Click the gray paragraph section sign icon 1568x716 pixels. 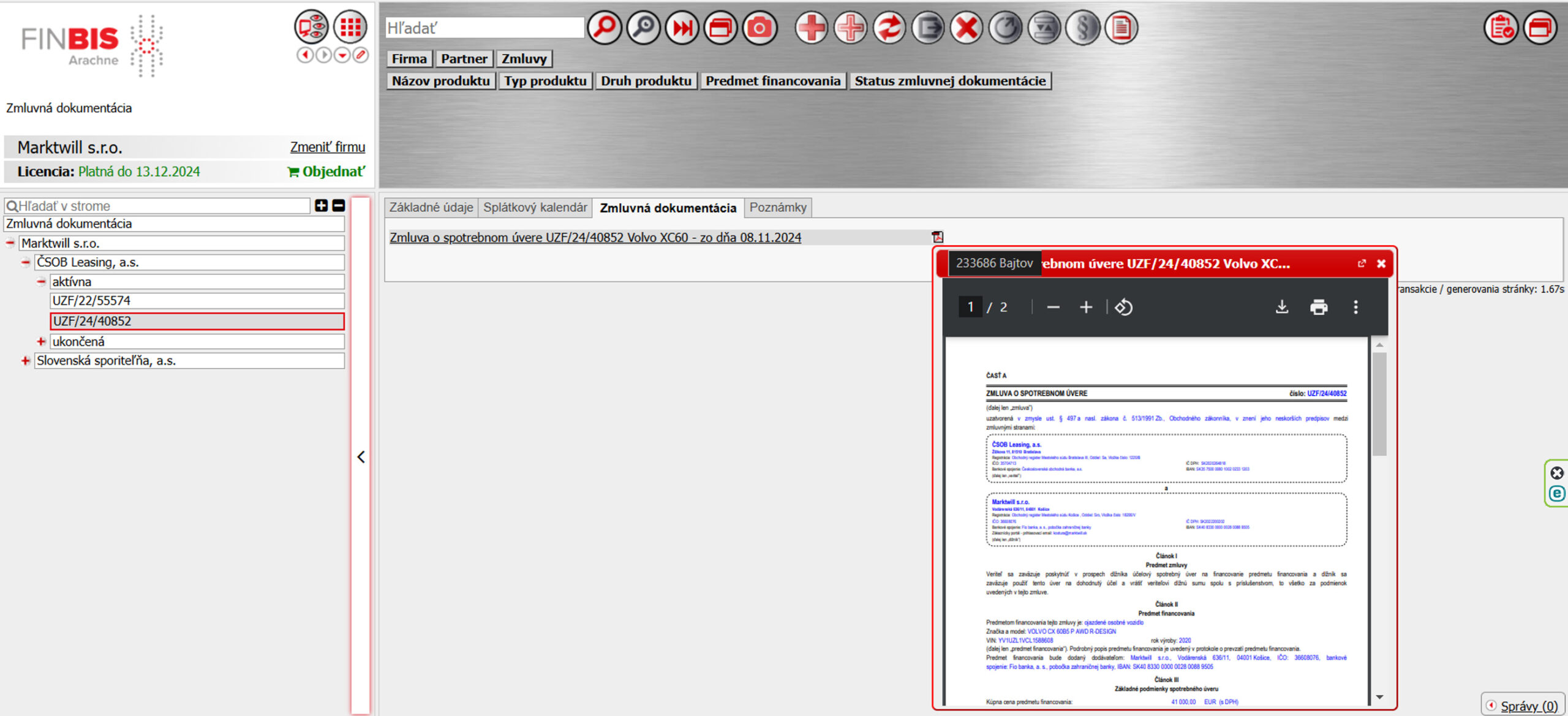[x=1083, y=28]
